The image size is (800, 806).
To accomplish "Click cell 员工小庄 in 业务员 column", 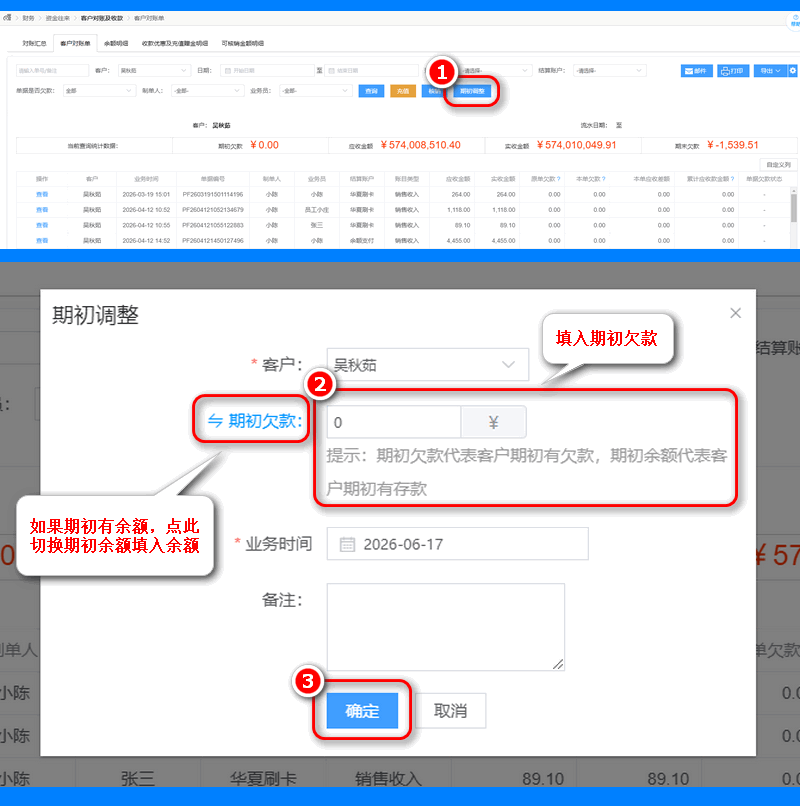I will (317, 210).
